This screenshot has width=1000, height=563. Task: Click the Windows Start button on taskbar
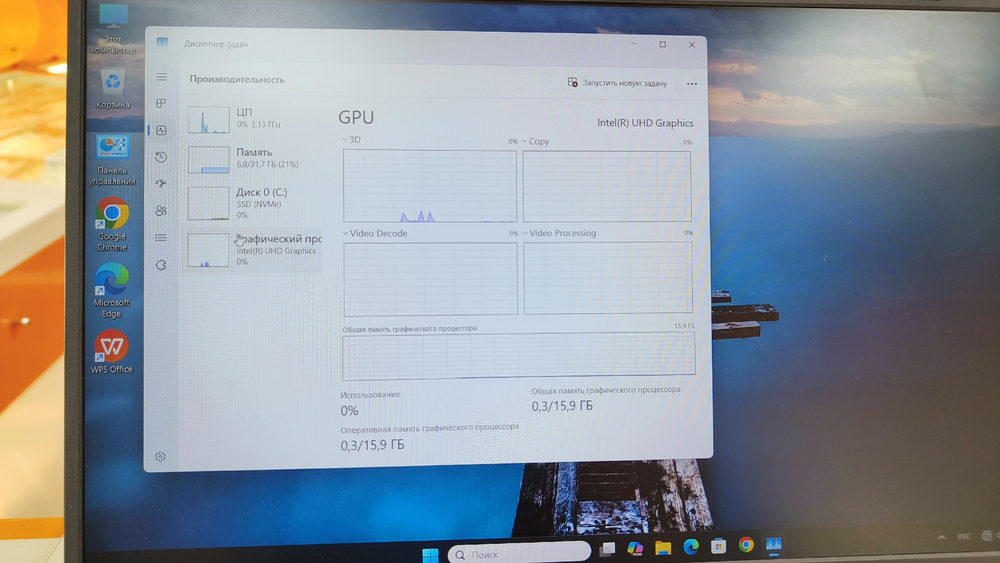[x=430, y=554]
